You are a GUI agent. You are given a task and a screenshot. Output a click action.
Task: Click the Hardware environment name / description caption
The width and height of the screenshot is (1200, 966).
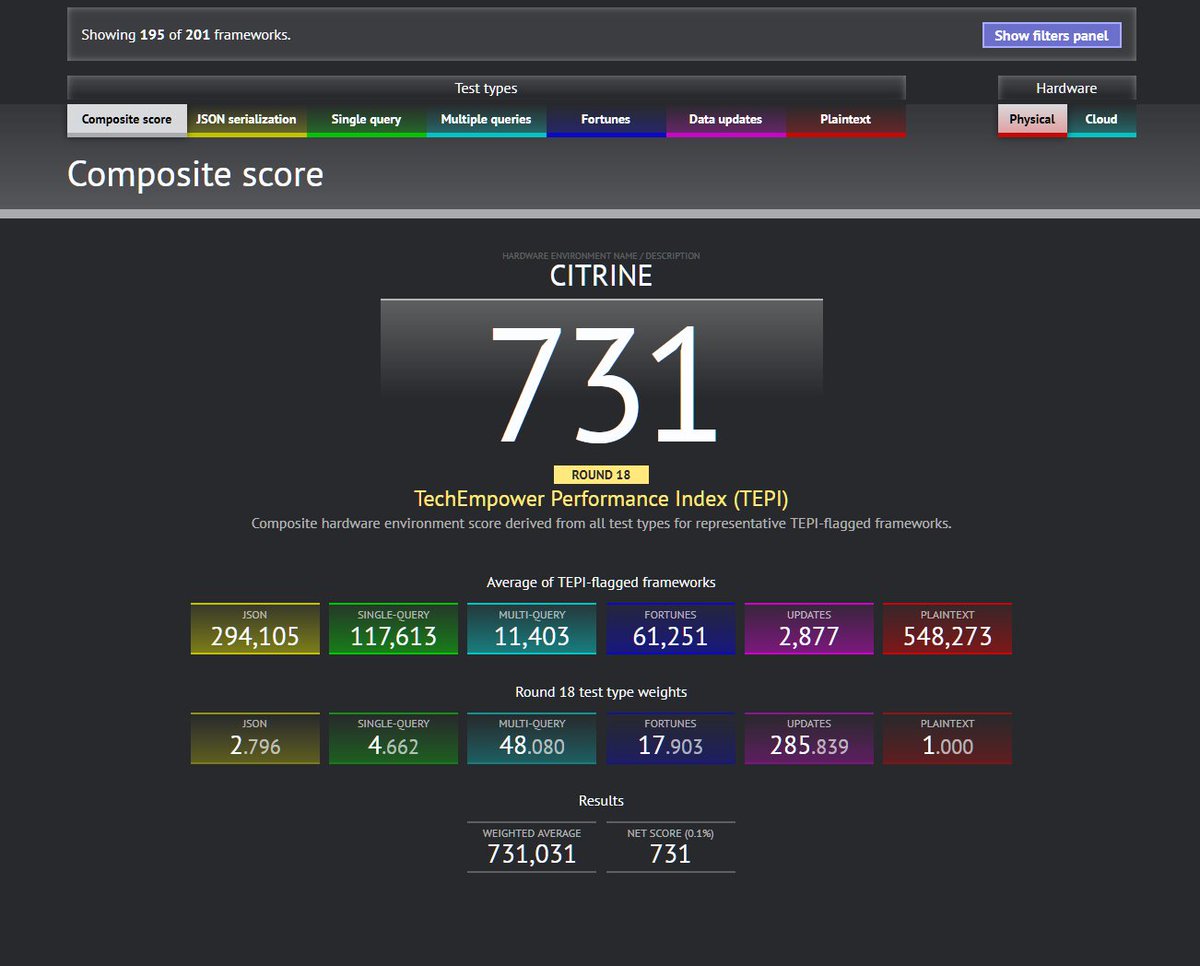[x=601, y=256]
